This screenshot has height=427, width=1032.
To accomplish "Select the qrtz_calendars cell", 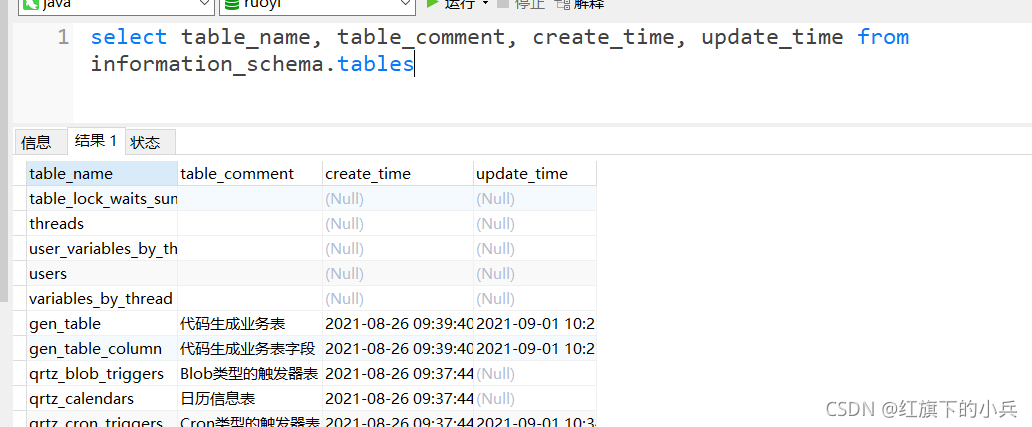I will (x=102, y=399).
